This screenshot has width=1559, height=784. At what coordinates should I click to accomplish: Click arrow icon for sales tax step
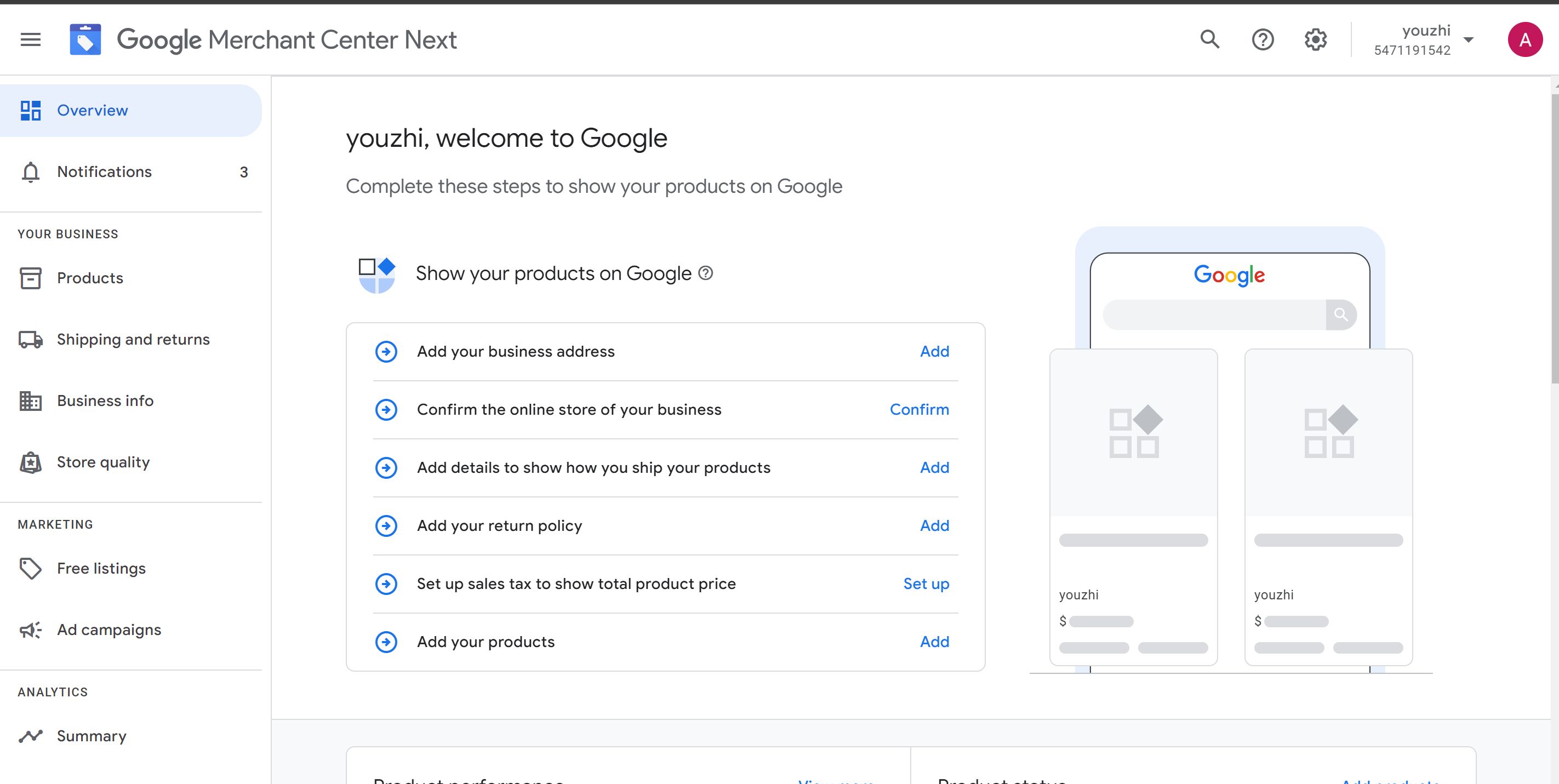(x=386, y=584)
